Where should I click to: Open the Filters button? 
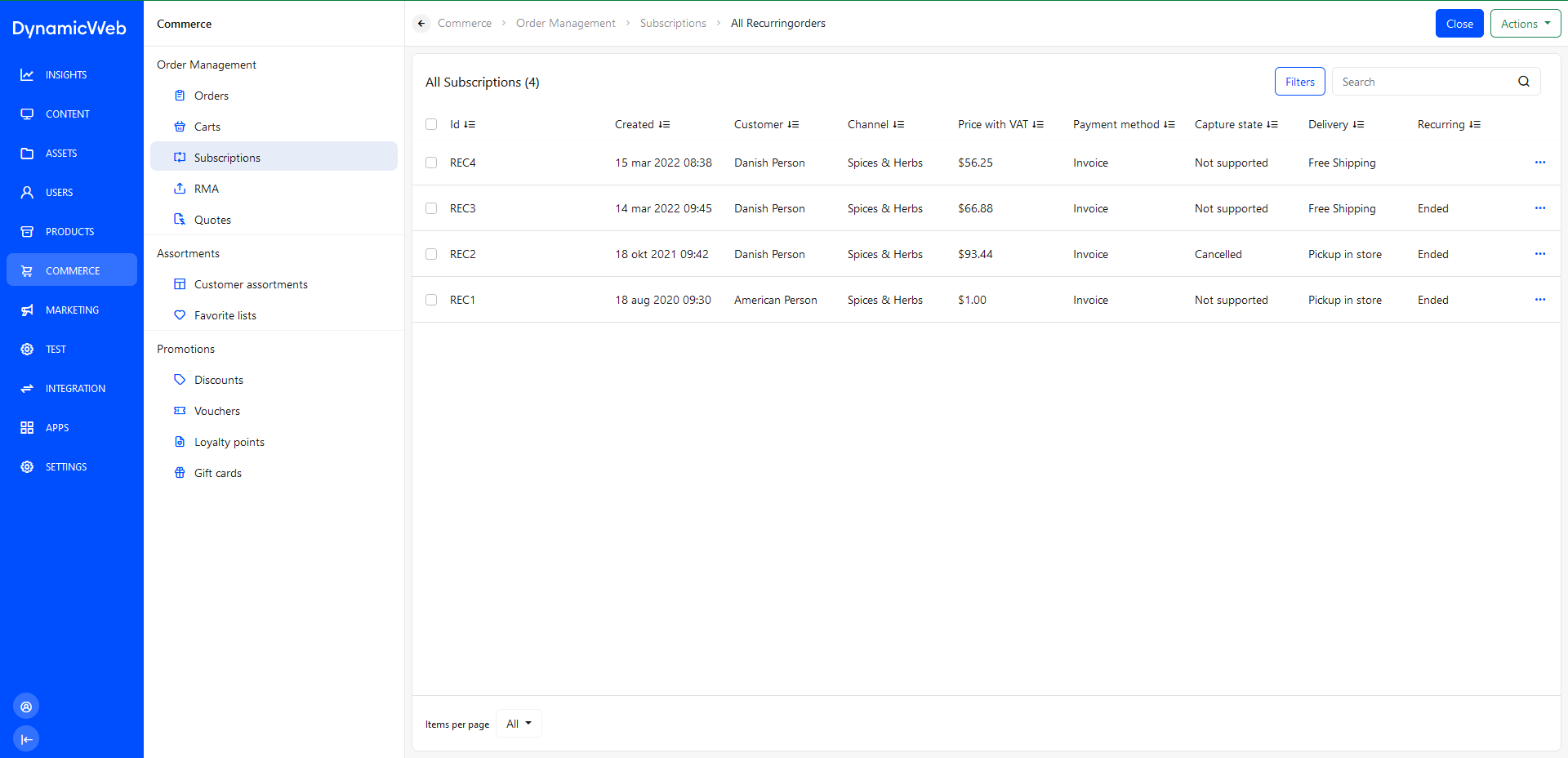(1300, 82)
